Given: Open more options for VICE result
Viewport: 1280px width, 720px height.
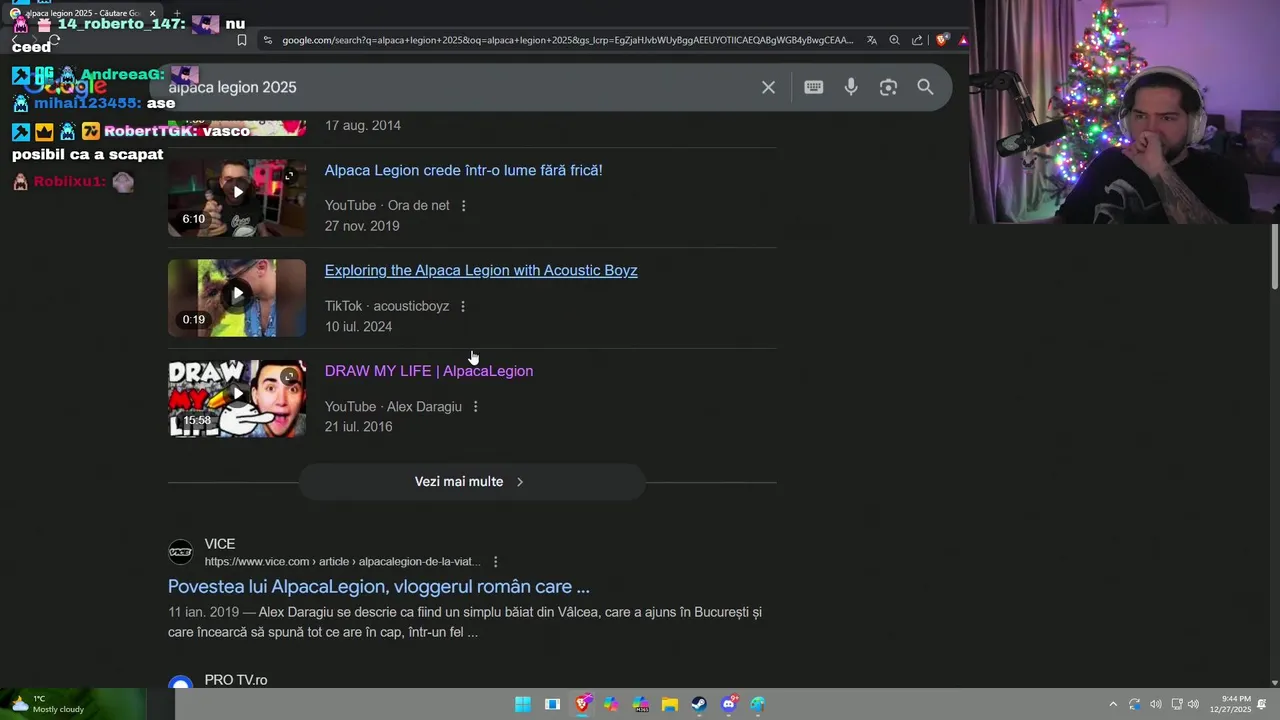Looking at the screenshot, I should [x=495, y=562].
